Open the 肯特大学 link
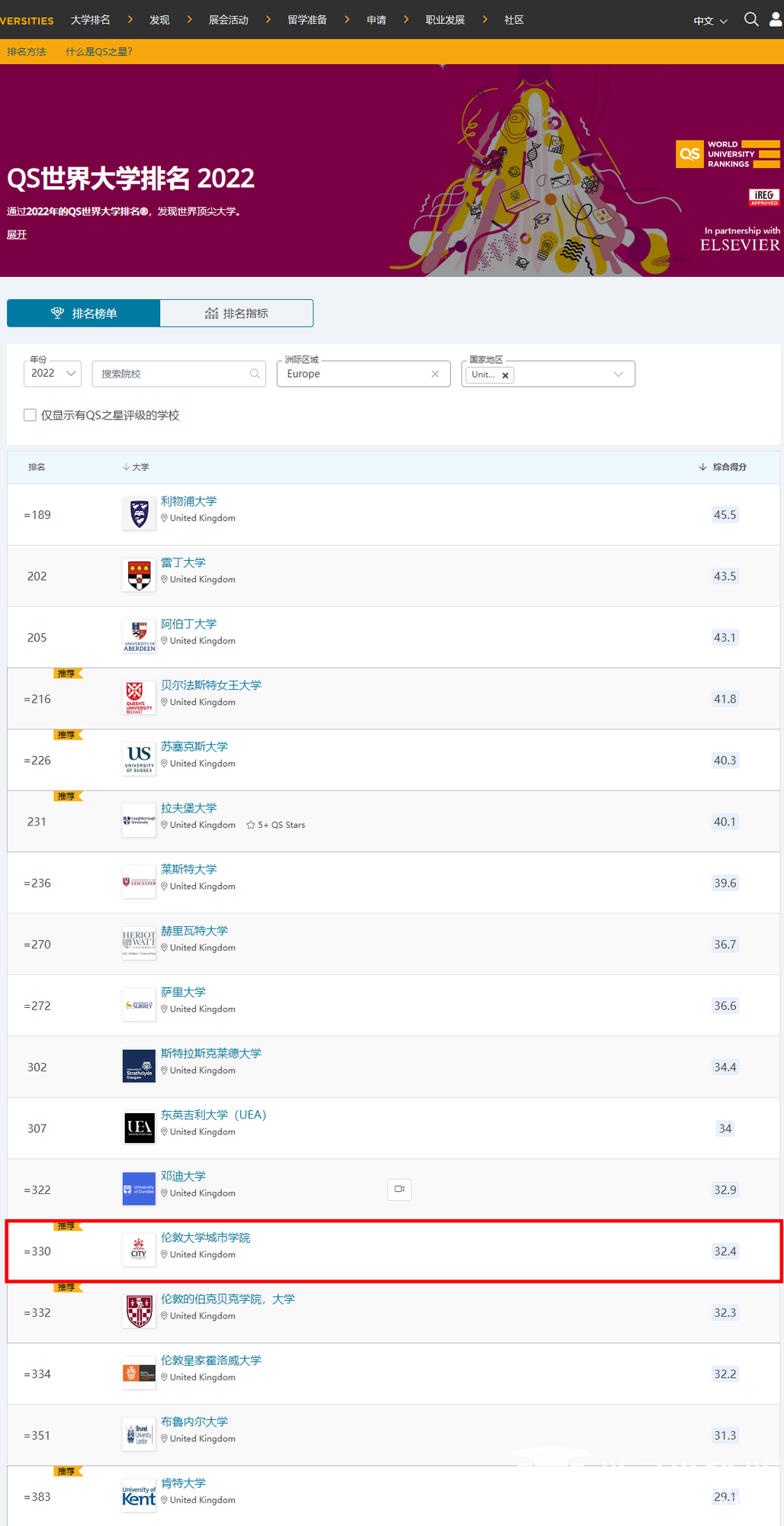The height and width of the screenshot is (1526, 784). click(183, 1483)
